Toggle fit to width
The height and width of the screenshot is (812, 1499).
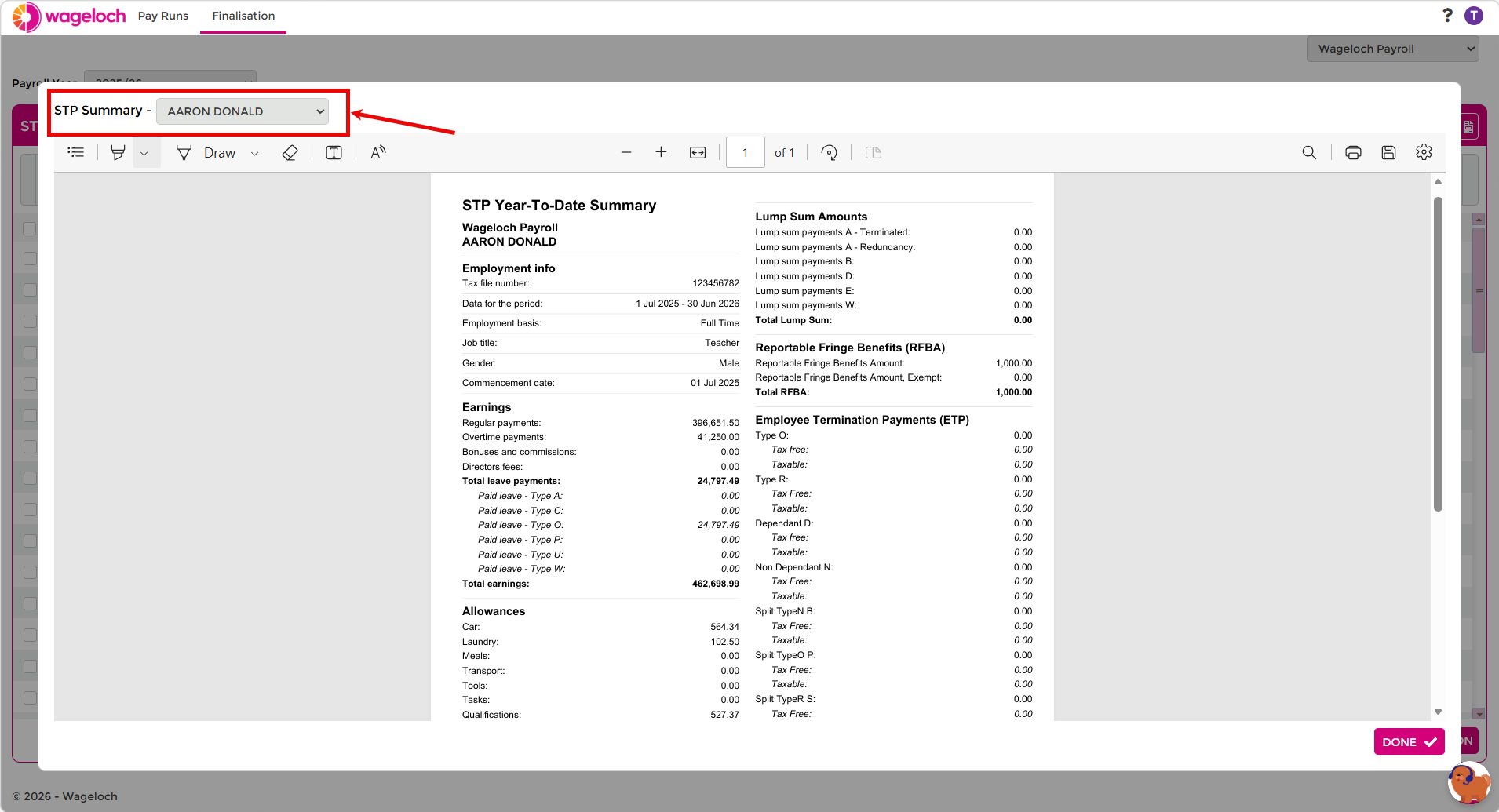(698, 152)
